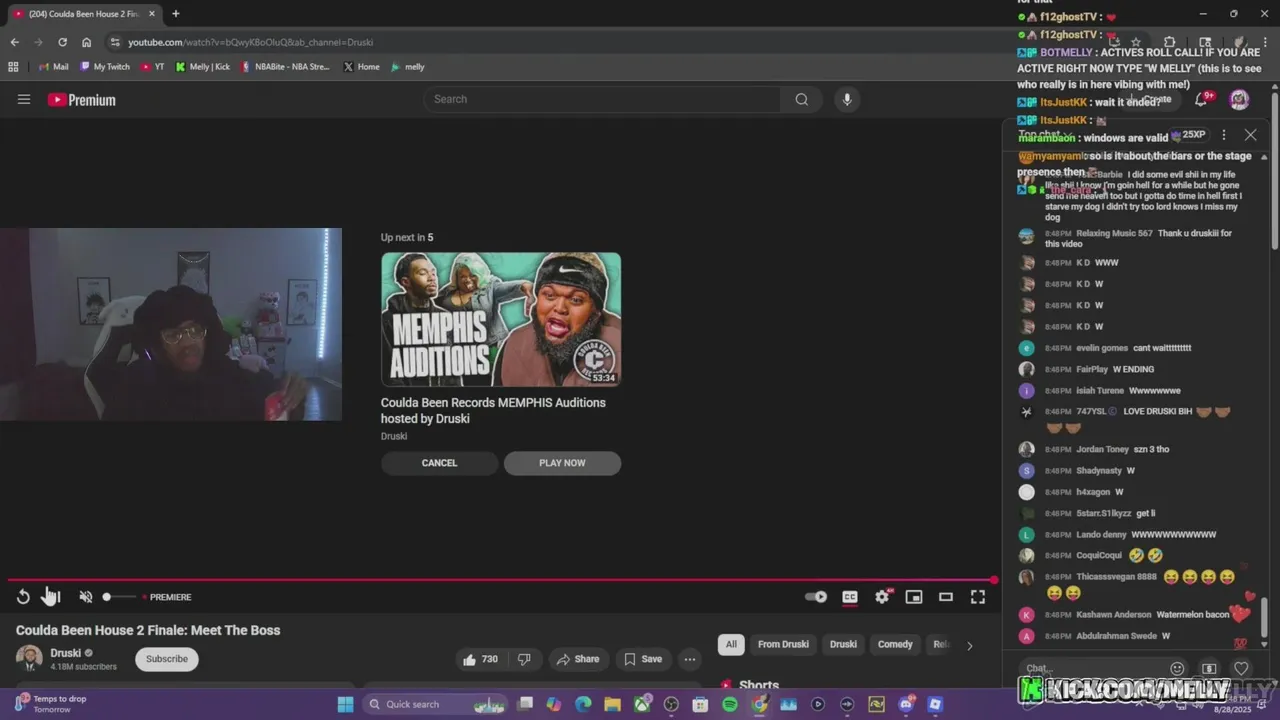Viewport: 1280px width, 720px height.
Task: Open the weather widget Temps to drop
Action: click(x=52, y=704)
